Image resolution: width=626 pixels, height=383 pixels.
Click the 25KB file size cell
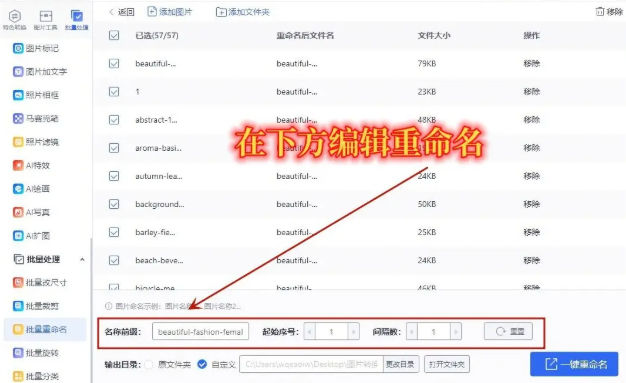coord(427,232)
